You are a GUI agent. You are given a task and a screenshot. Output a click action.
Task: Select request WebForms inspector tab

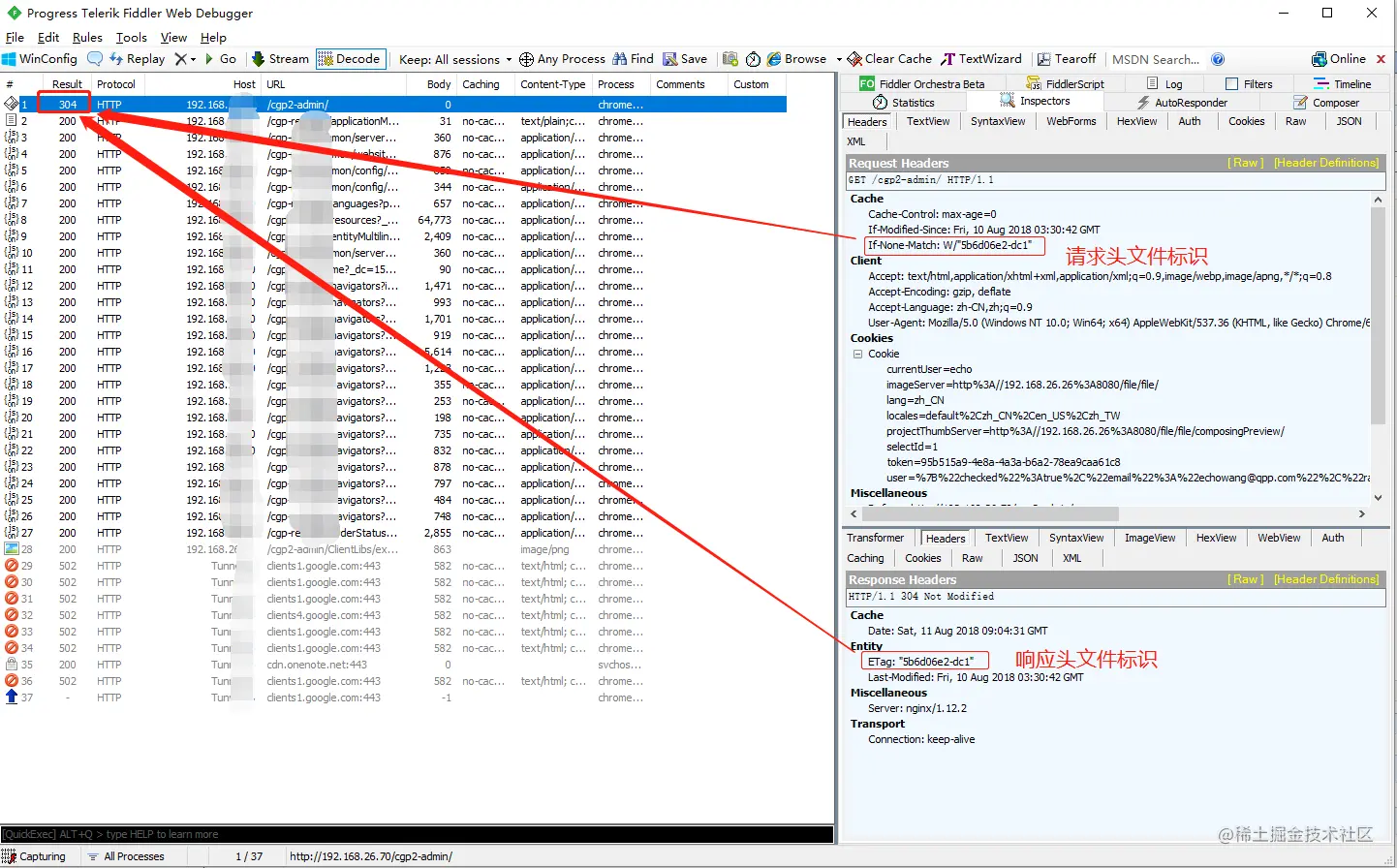(x=1071, y=121)
